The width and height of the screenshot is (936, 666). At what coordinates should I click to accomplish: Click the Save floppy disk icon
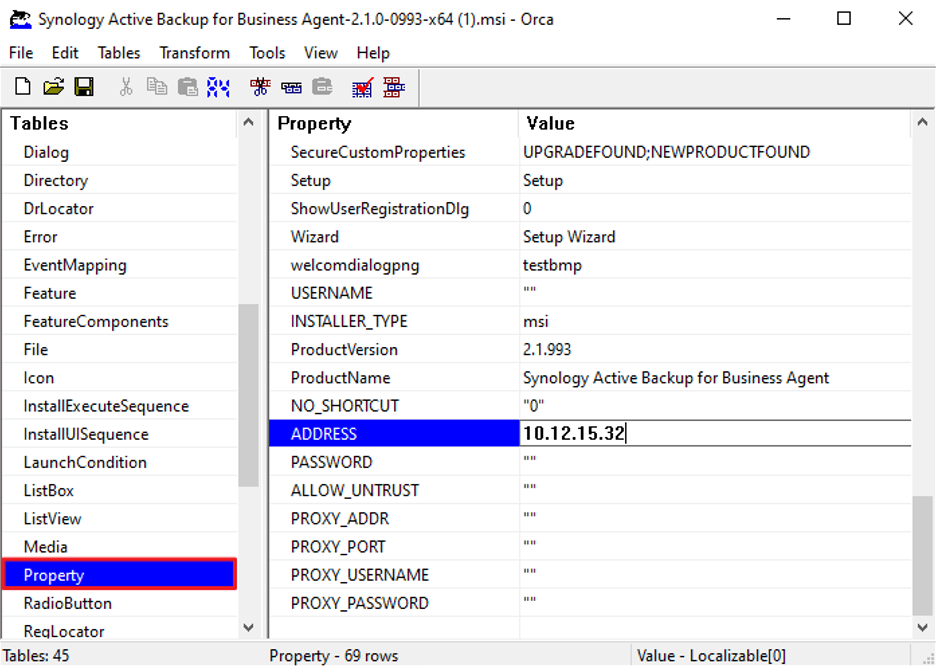point(84,87)
